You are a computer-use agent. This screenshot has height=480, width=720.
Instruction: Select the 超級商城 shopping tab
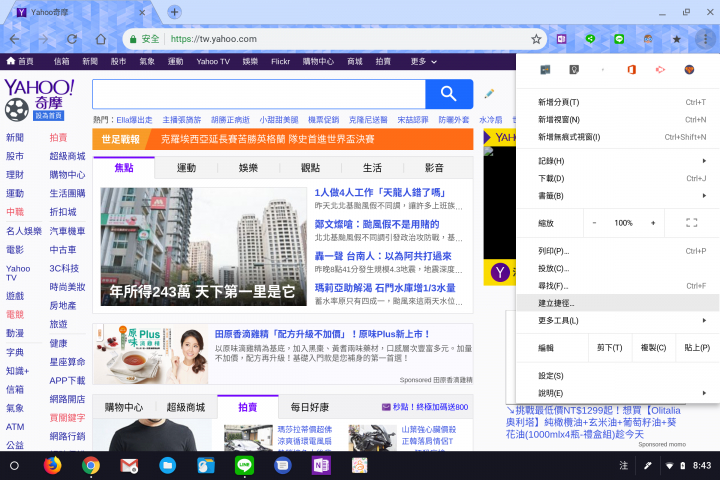pyautogui.click(x=186, y=407)
